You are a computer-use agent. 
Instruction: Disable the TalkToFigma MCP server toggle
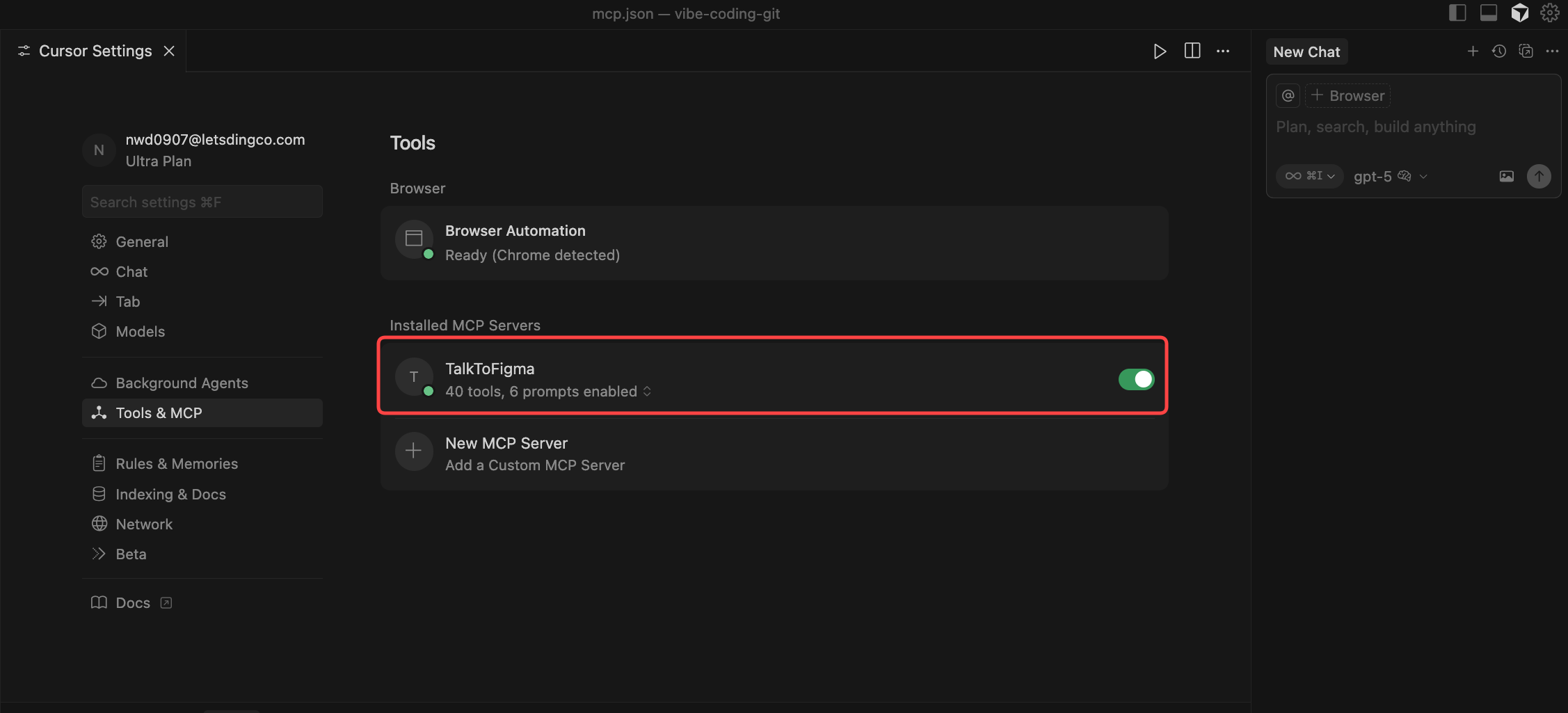(1136, 379)
